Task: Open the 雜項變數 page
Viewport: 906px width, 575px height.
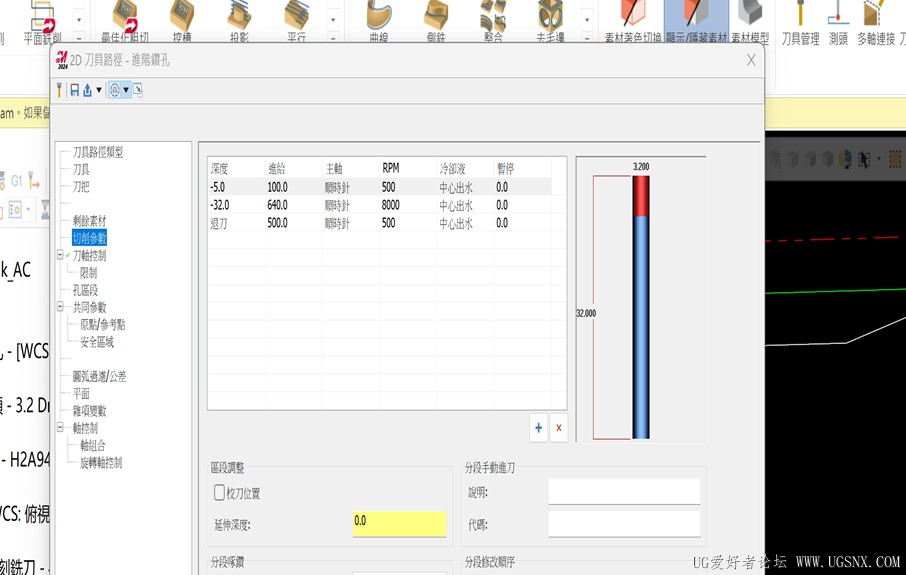Action: click(89, 411)
